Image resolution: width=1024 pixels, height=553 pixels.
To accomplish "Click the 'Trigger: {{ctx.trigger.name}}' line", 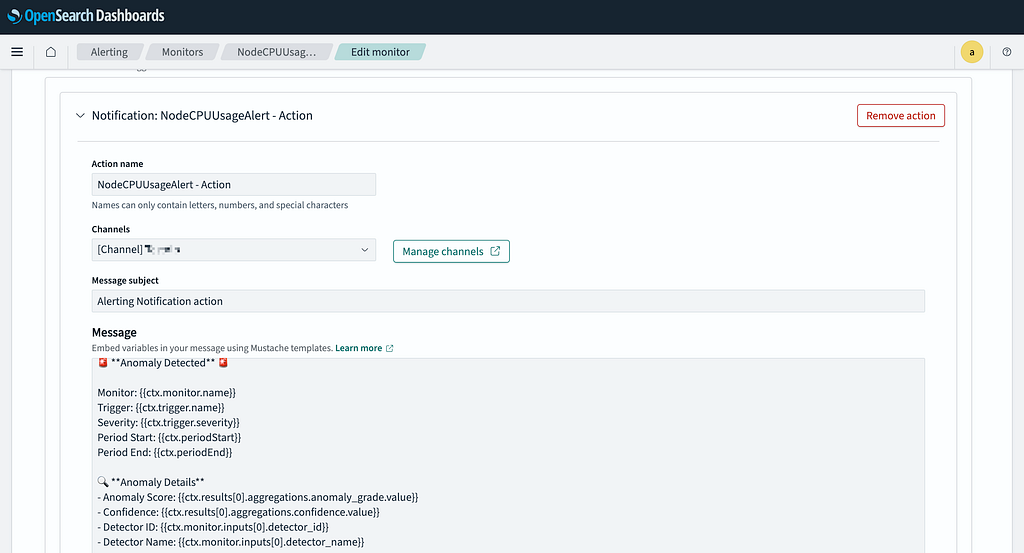I will click(161, 407).
